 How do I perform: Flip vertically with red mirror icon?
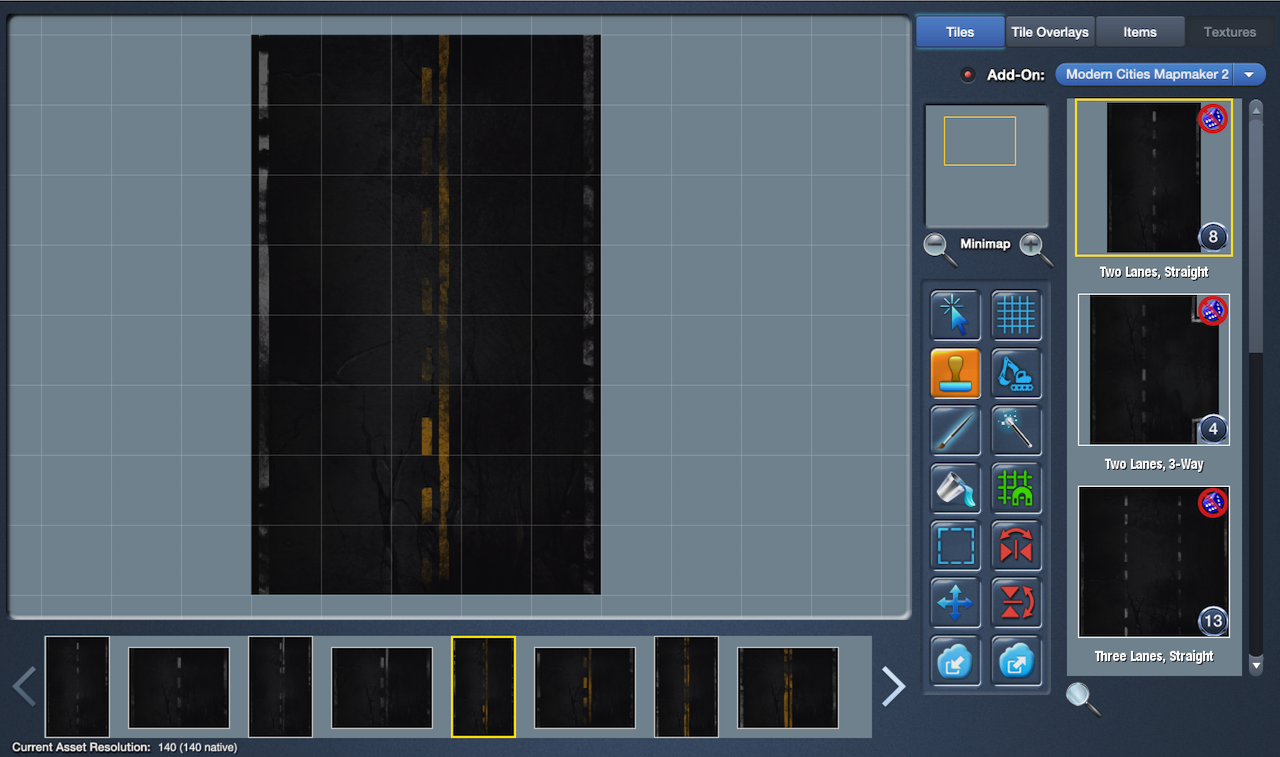(1016, 603)
